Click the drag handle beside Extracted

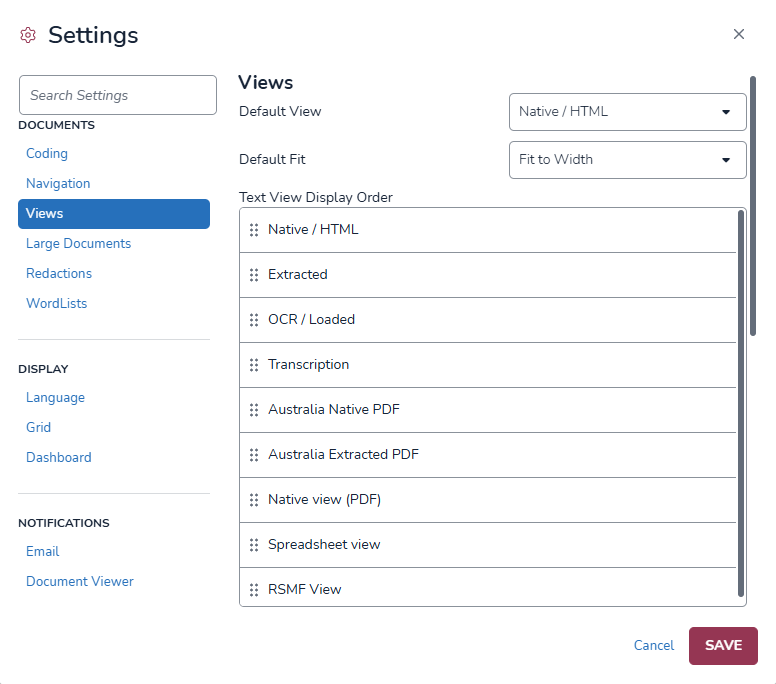pyautogui.click(x=254, y=275)
